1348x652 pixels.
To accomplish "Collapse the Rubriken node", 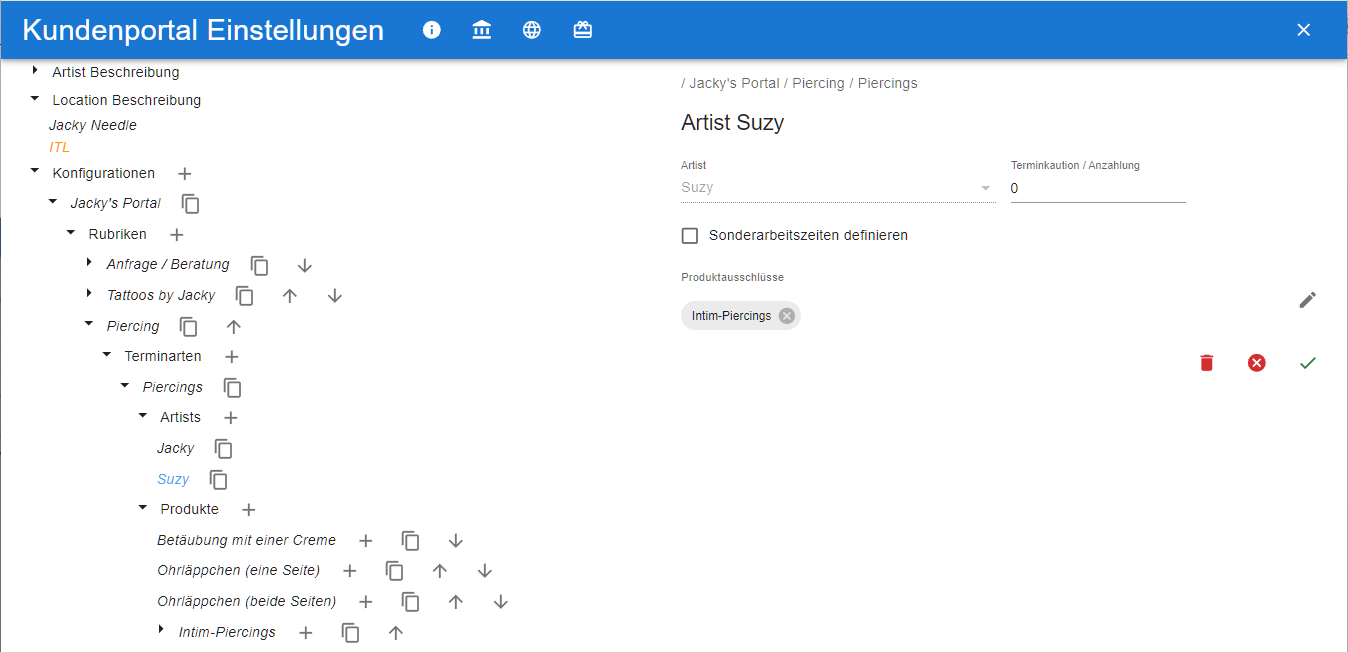I will [71, 232].
